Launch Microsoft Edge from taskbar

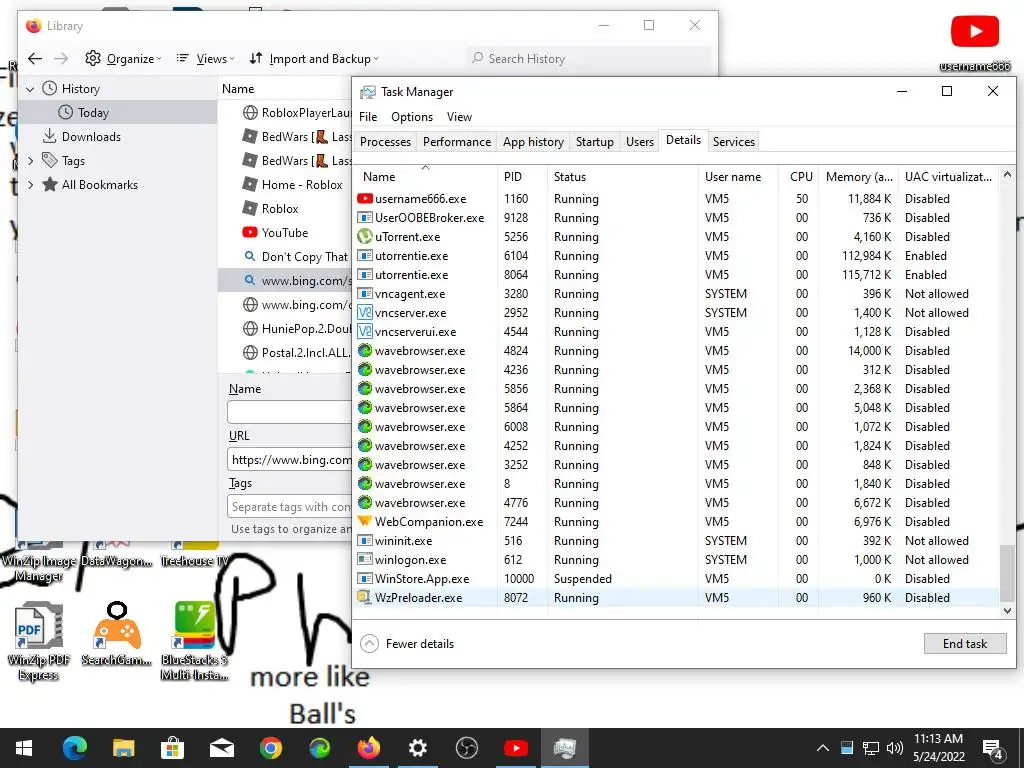[x=74, y=748]
